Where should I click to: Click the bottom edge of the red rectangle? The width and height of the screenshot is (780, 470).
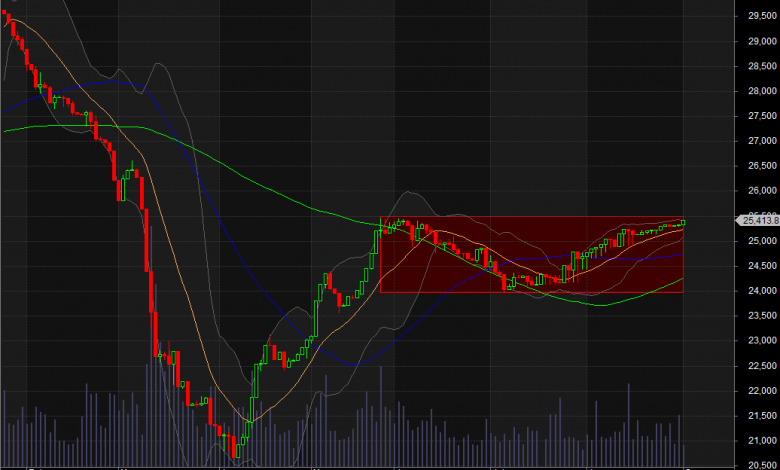530,292
